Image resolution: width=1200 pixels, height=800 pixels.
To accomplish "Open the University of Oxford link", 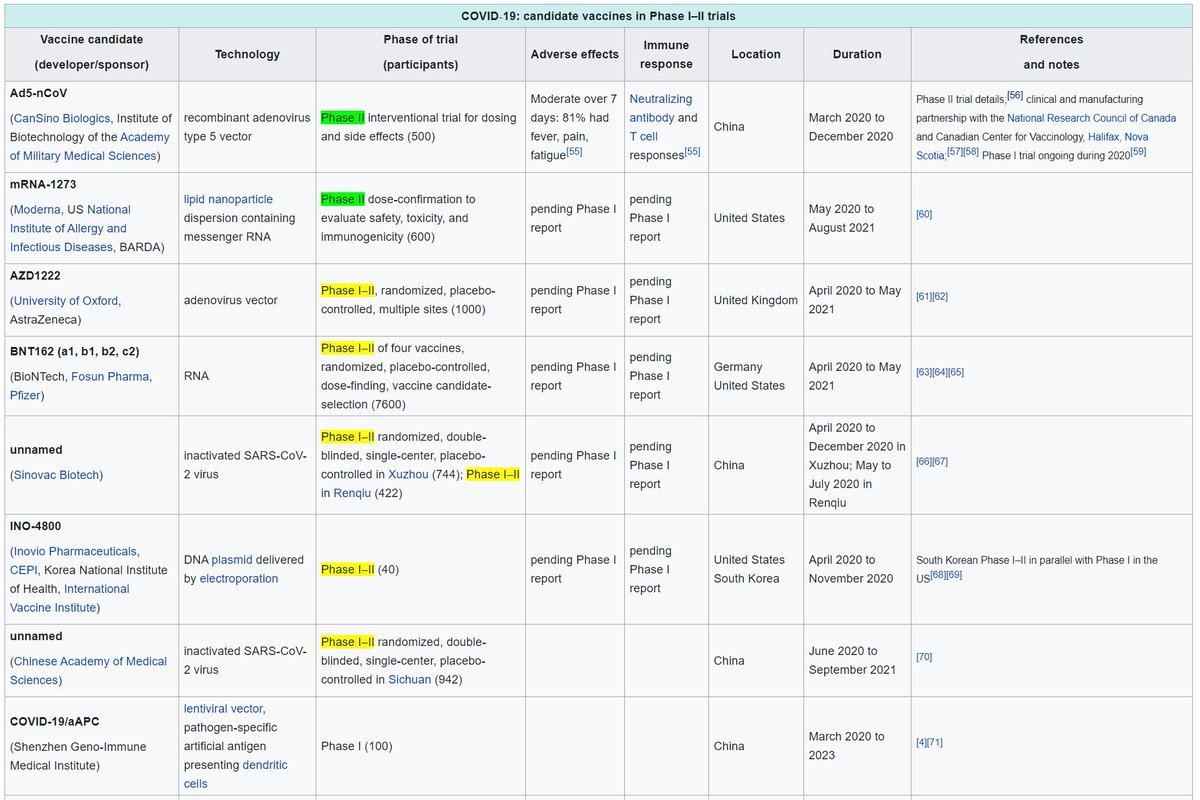I will [x=67, y=301].
